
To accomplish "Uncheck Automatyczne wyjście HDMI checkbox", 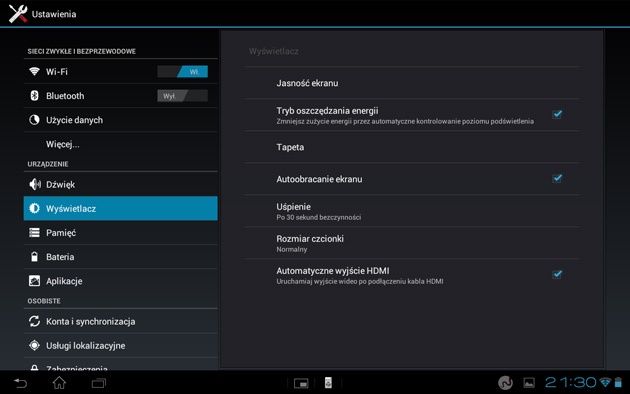I will pyautogui.click(x=557, y=274).
